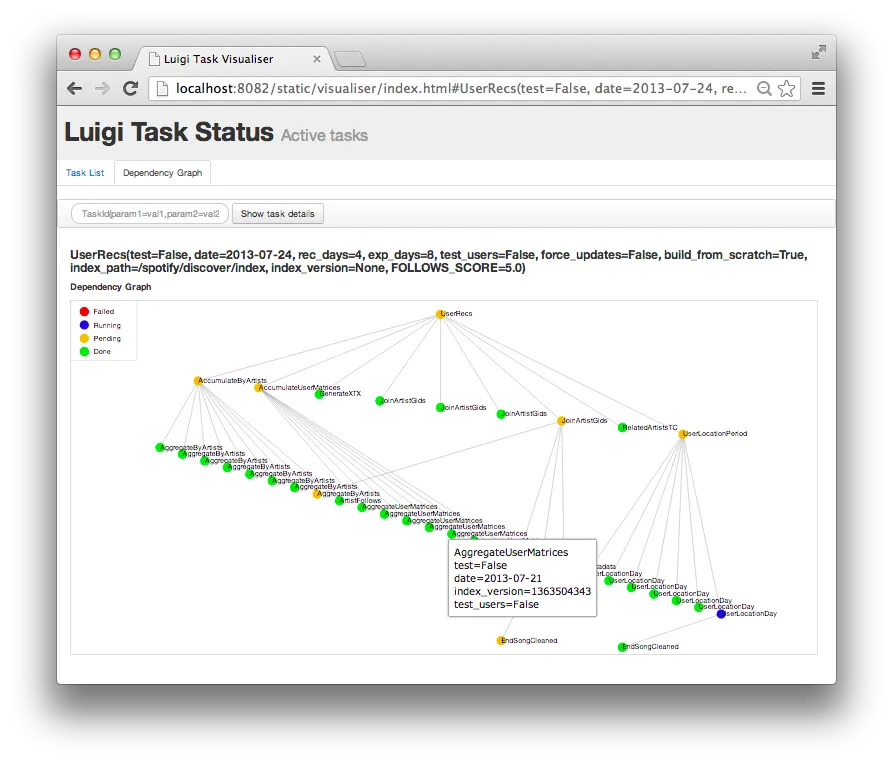The image size is (893, 763).
Task: Click the index_version=1363504343 tooltip text
Action: pyautogui.click(x=522, y=591)
